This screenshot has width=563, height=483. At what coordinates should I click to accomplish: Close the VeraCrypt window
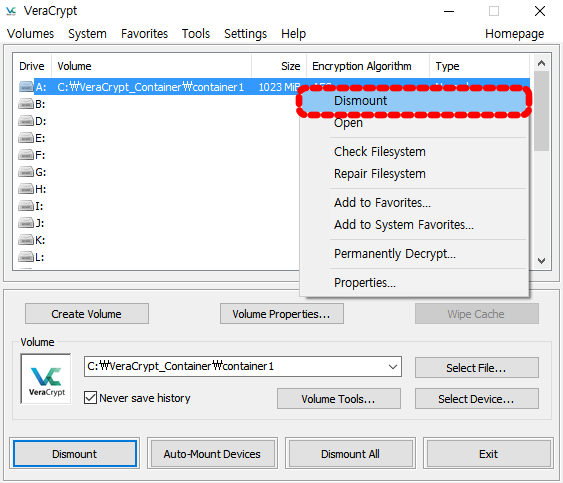click(x=540, y=11)
